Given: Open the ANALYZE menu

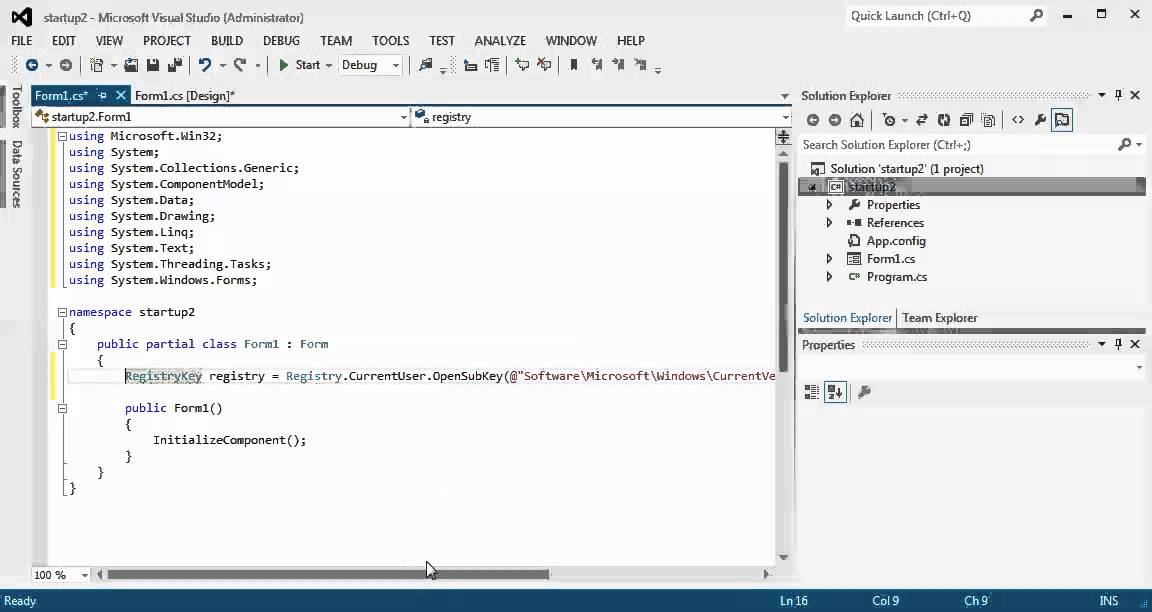Looking at the screenshot, I should pos(500,40).
